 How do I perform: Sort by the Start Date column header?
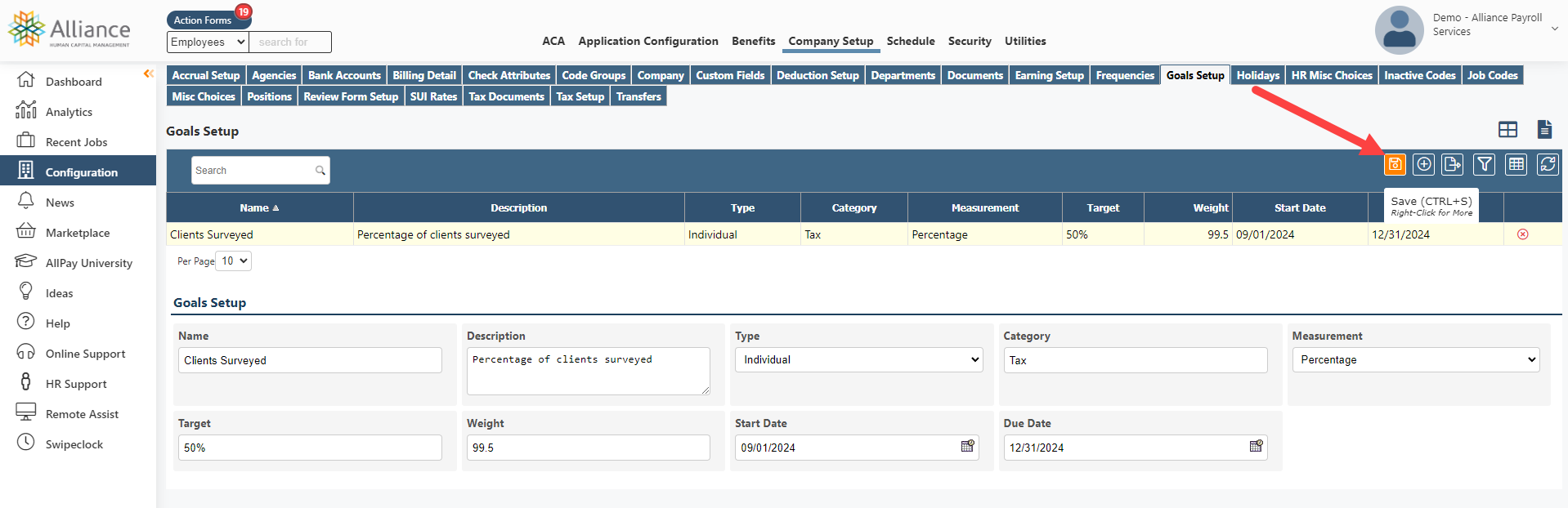point(1300,207)
